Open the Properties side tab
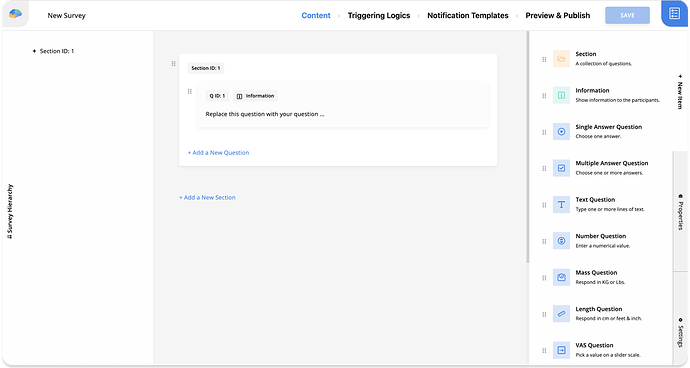 [680, 212]
